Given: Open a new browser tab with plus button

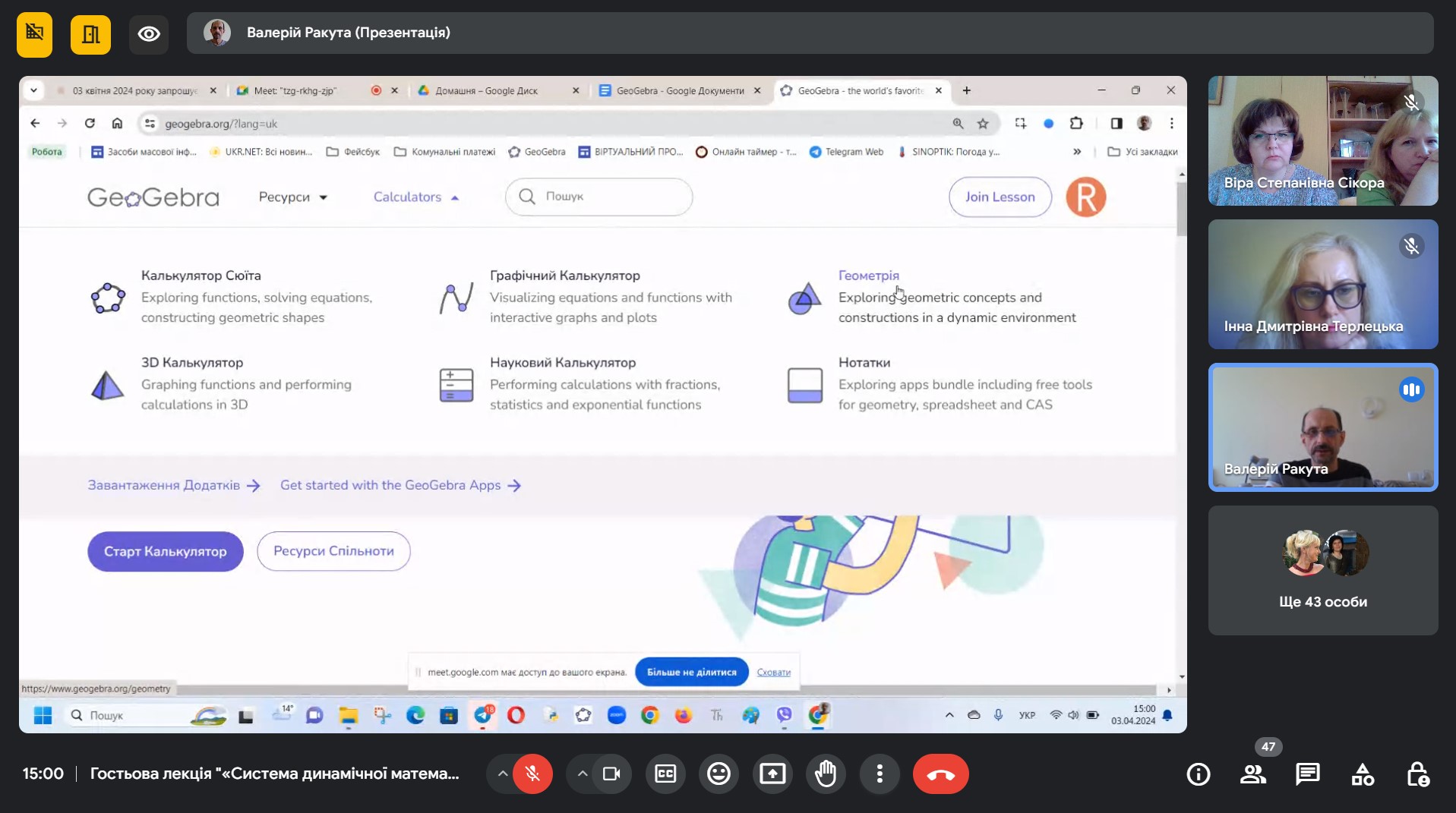Looking at the screenshot, I should (x=966, y=90).
